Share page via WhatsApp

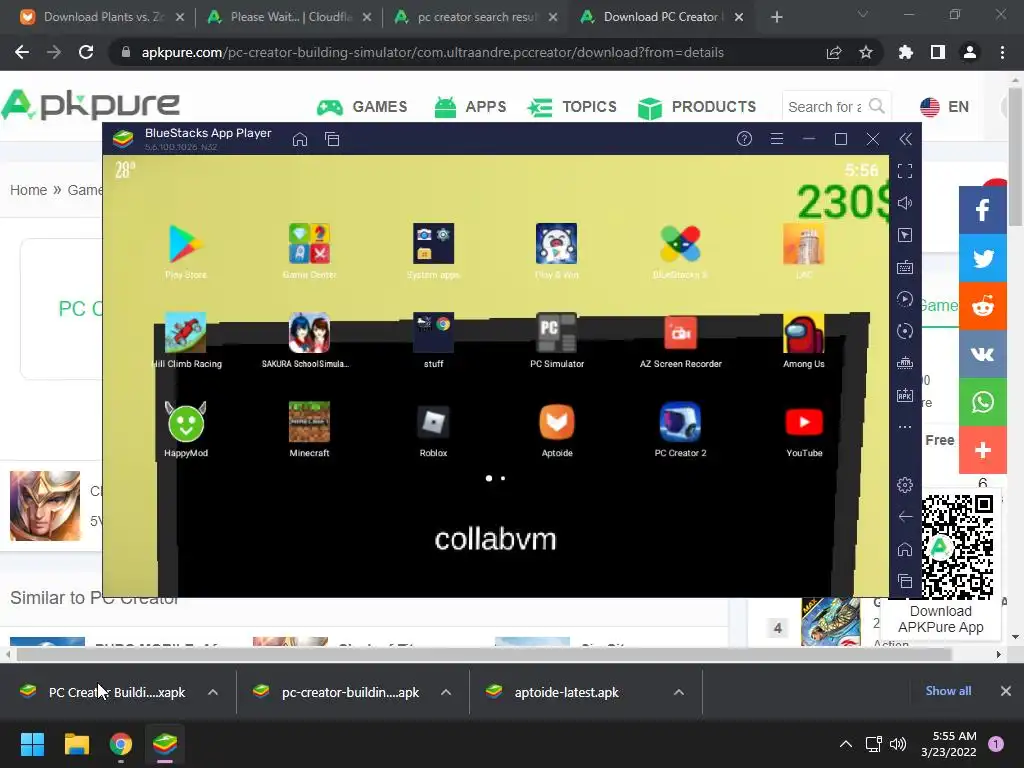(983, 402)
